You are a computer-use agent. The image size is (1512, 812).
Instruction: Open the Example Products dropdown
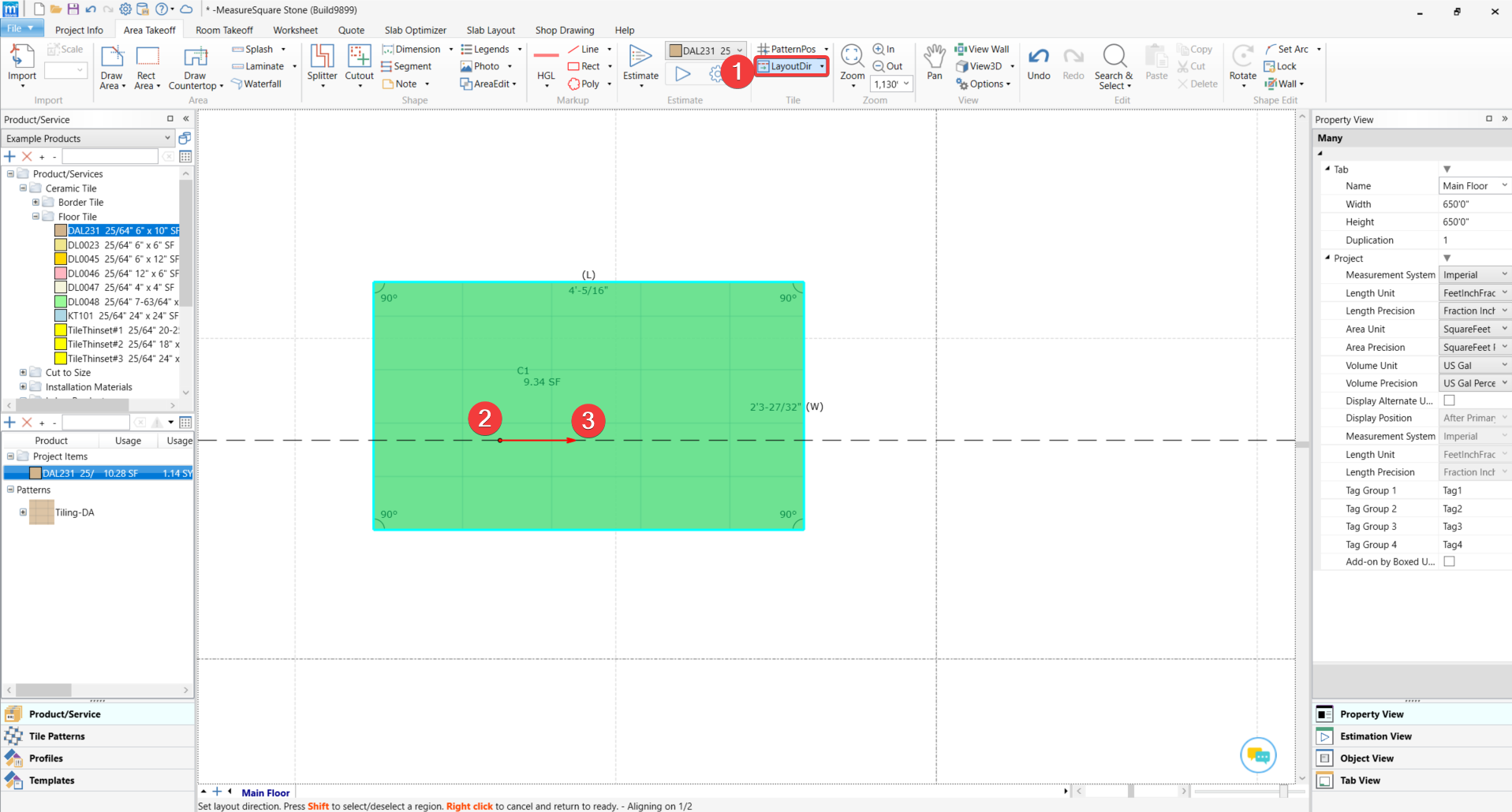coord(88,138)
